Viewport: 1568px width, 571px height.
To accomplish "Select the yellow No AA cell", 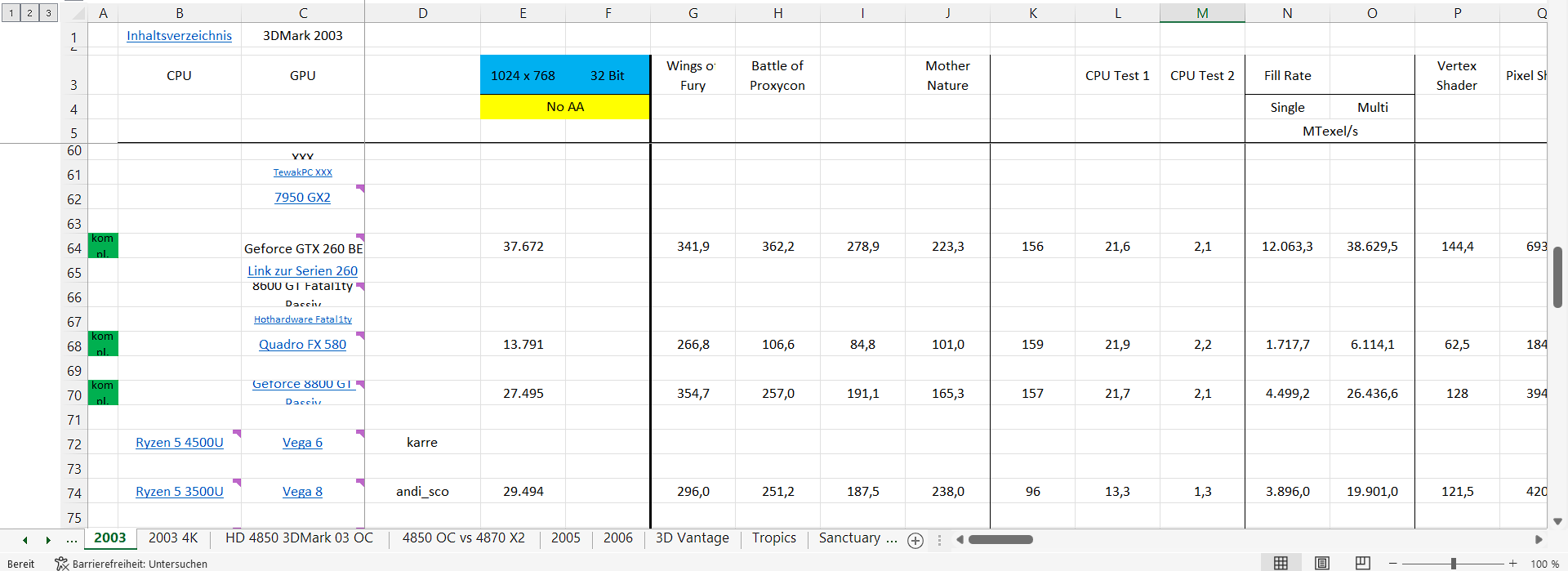I will pyautogui.click(x=565, y=106).
